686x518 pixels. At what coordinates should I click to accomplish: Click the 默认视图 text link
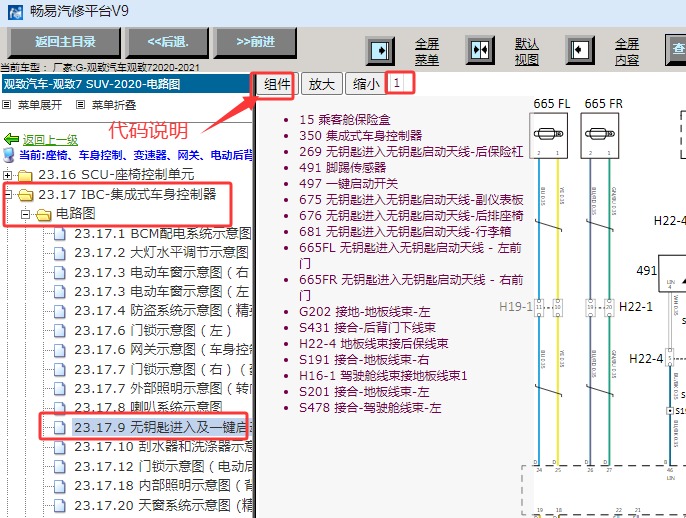tap(527, 52)
